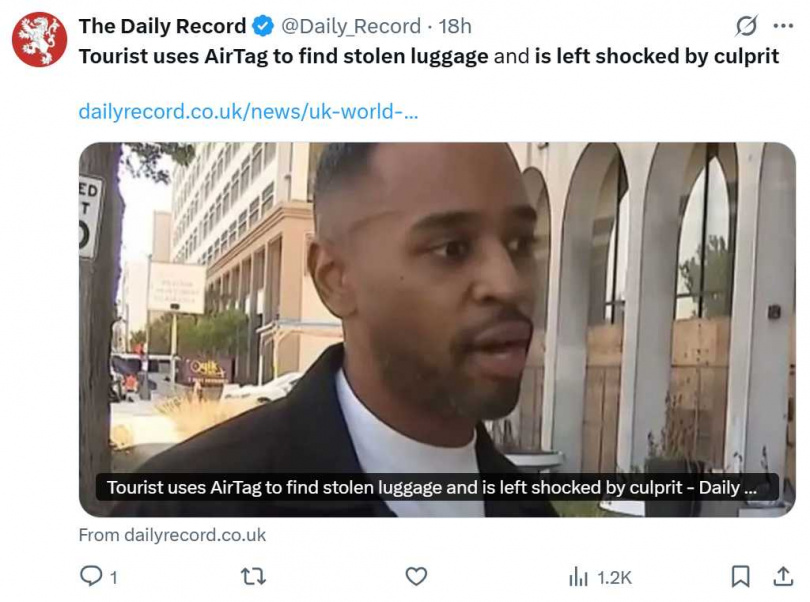810x602 pixels.
Task: Open The Daily Record profile name
Action: click(162, 26)
